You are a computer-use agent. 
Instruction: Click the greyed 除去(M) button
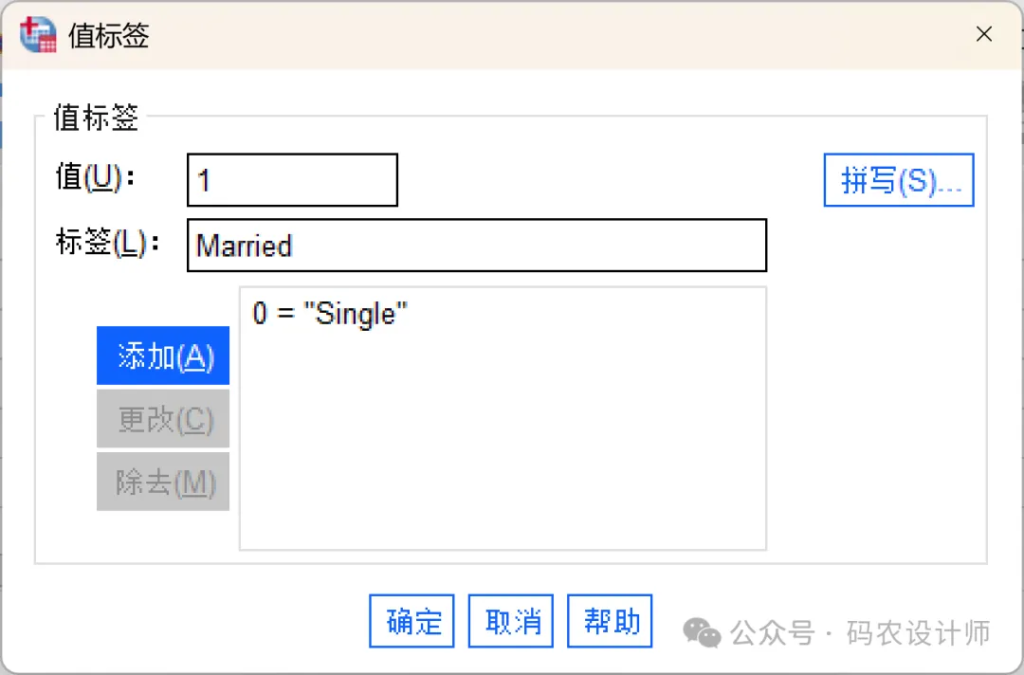coord(163,482)
